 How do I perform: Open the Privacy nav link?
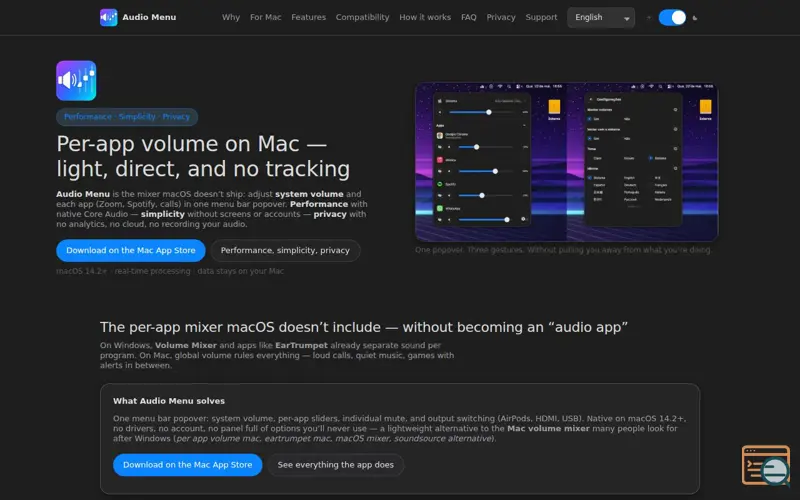[x=501, y=17]
